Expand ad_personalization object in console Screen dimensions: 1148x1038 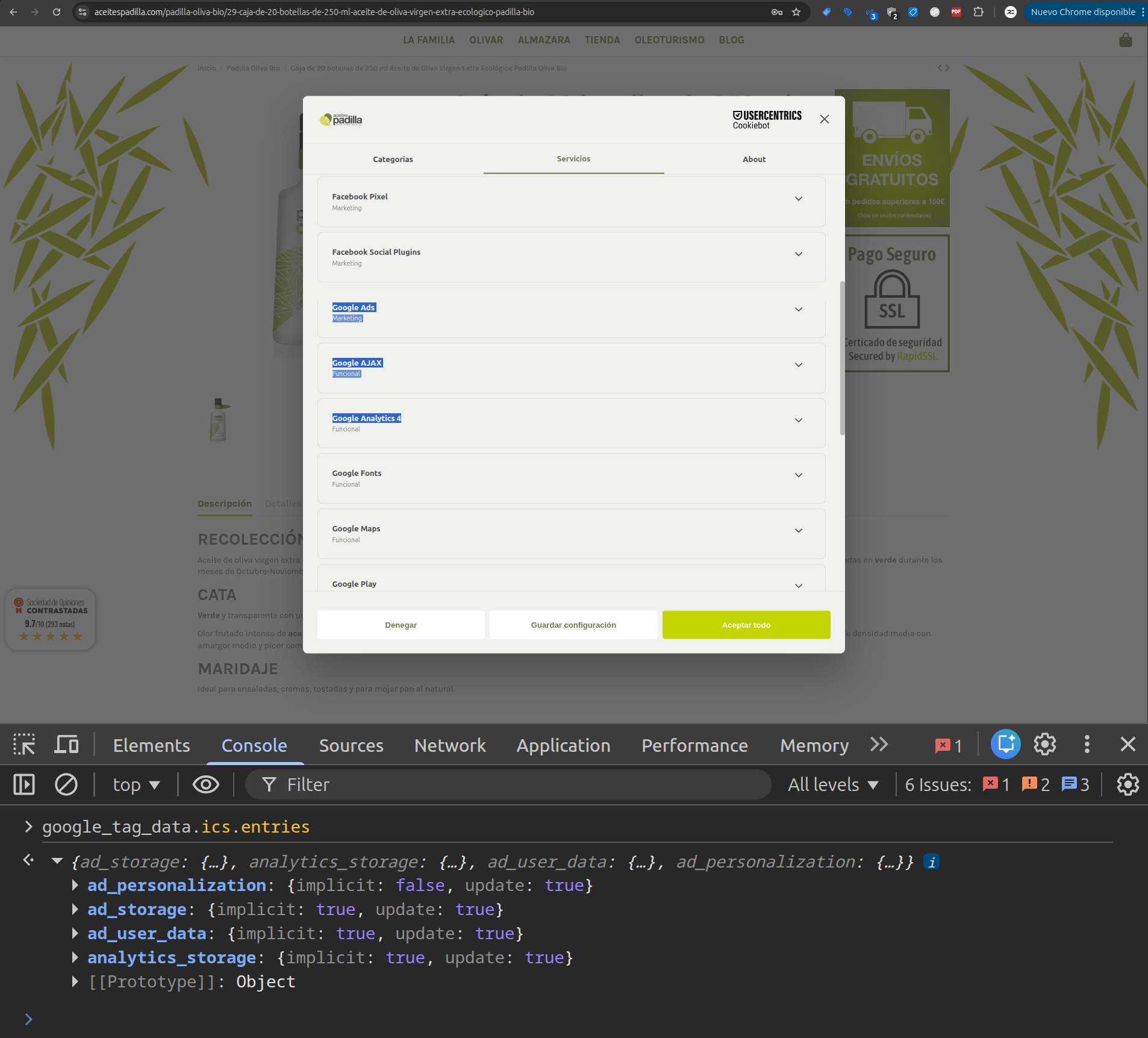click(75, 885)
